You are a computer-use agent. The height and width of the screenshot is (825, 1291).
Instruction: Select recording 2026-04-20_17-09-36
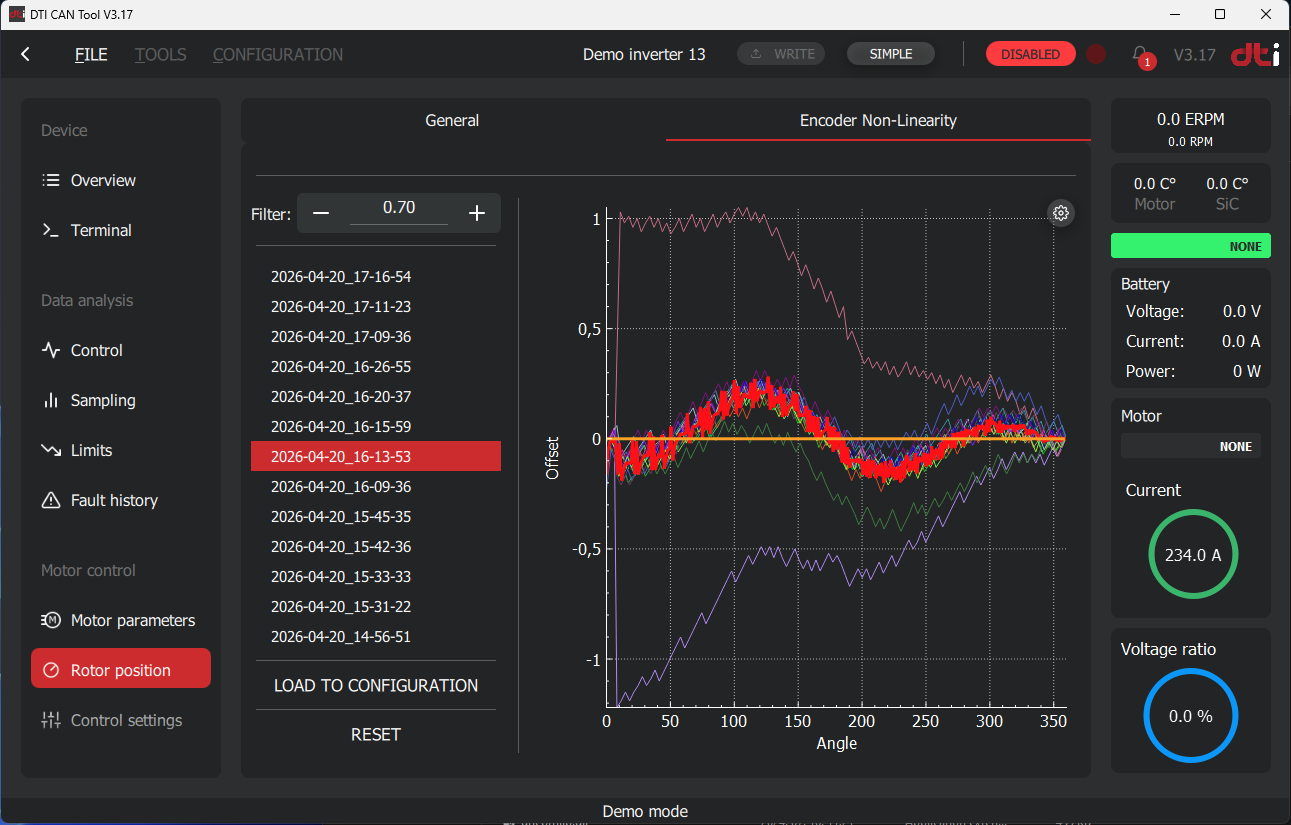coord(376,337)
